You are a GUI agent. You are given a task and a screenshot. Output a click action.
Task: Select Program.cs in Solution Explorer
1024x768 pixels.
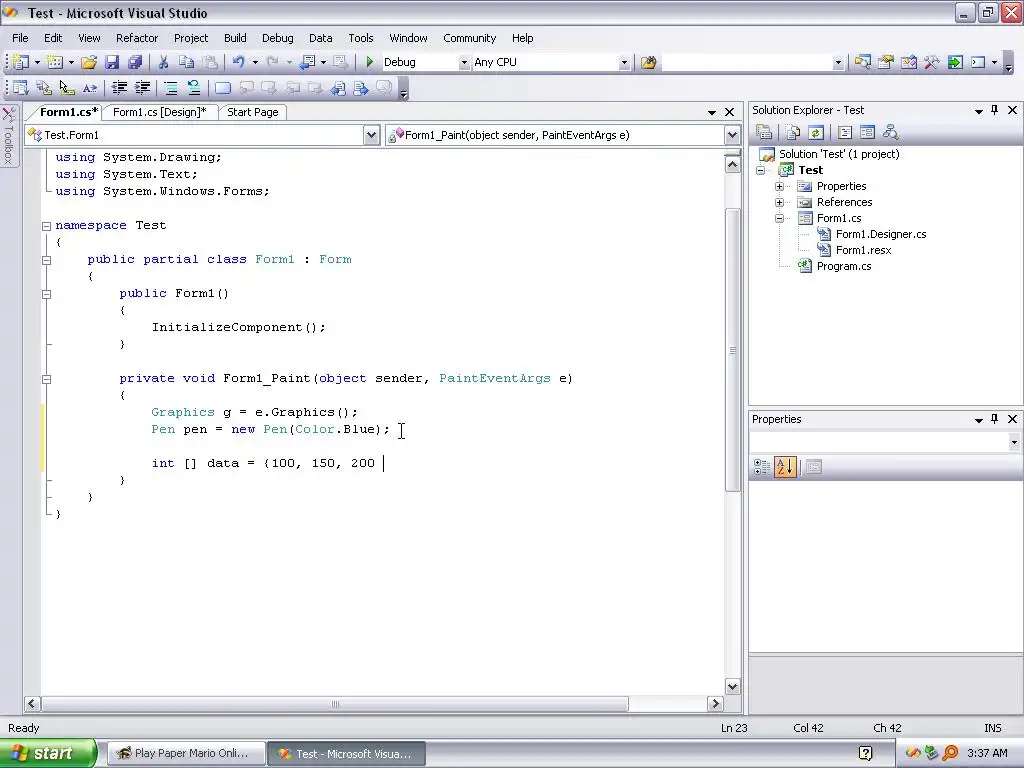(x=844, y=266)
